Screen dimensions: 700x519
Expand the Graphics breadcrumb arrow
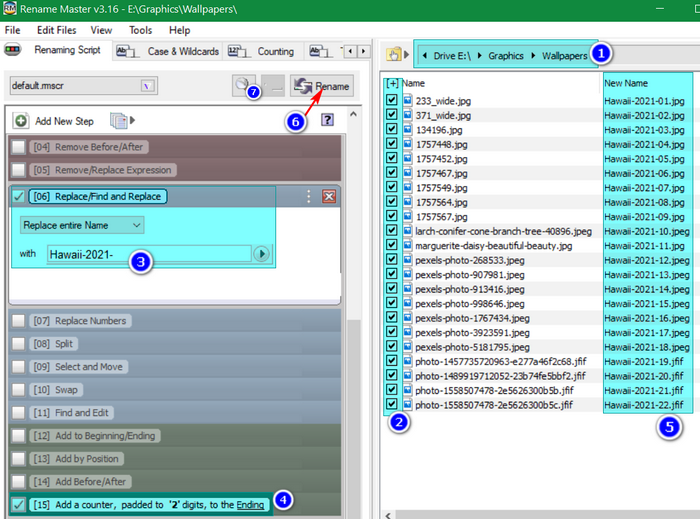click(x=533, y=55)
